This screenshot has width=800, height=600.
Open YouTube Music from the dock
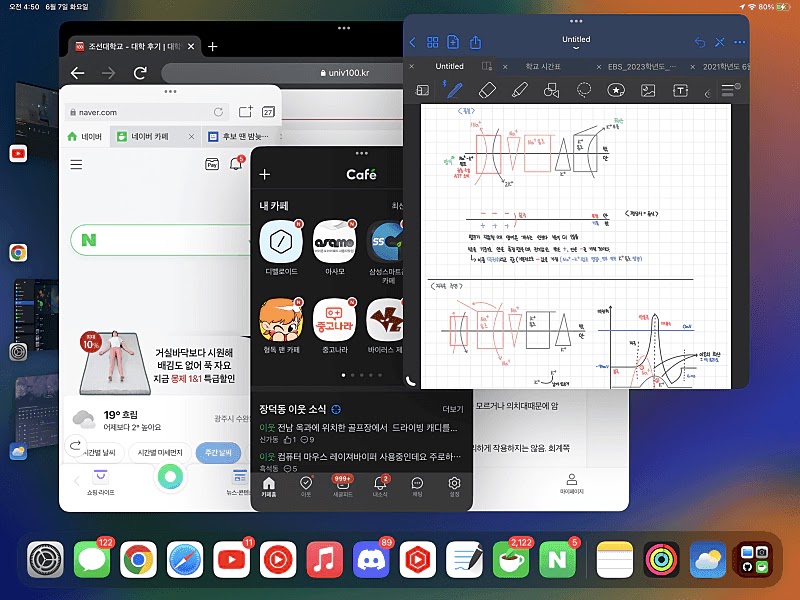tap(278, 560)
